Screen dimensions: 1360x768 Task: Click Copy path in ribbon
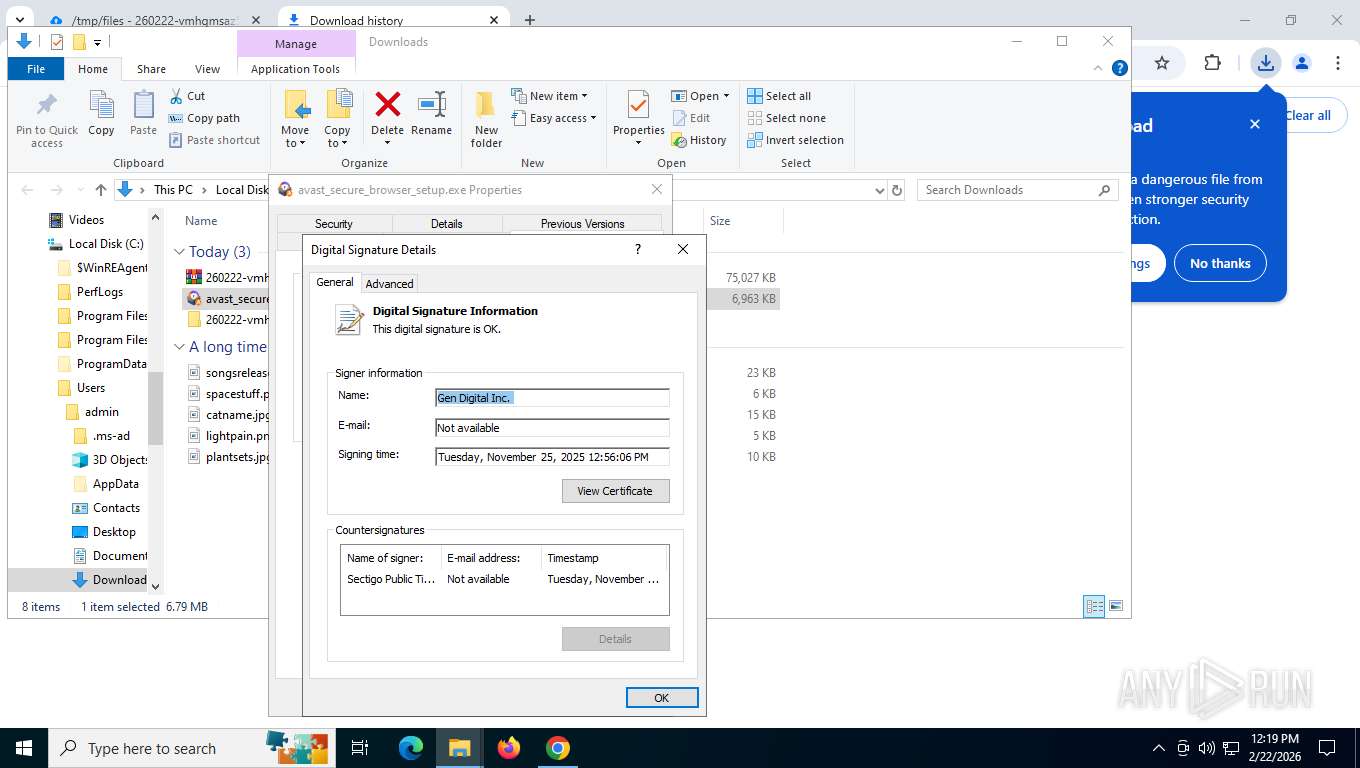[x=204, y=118]
